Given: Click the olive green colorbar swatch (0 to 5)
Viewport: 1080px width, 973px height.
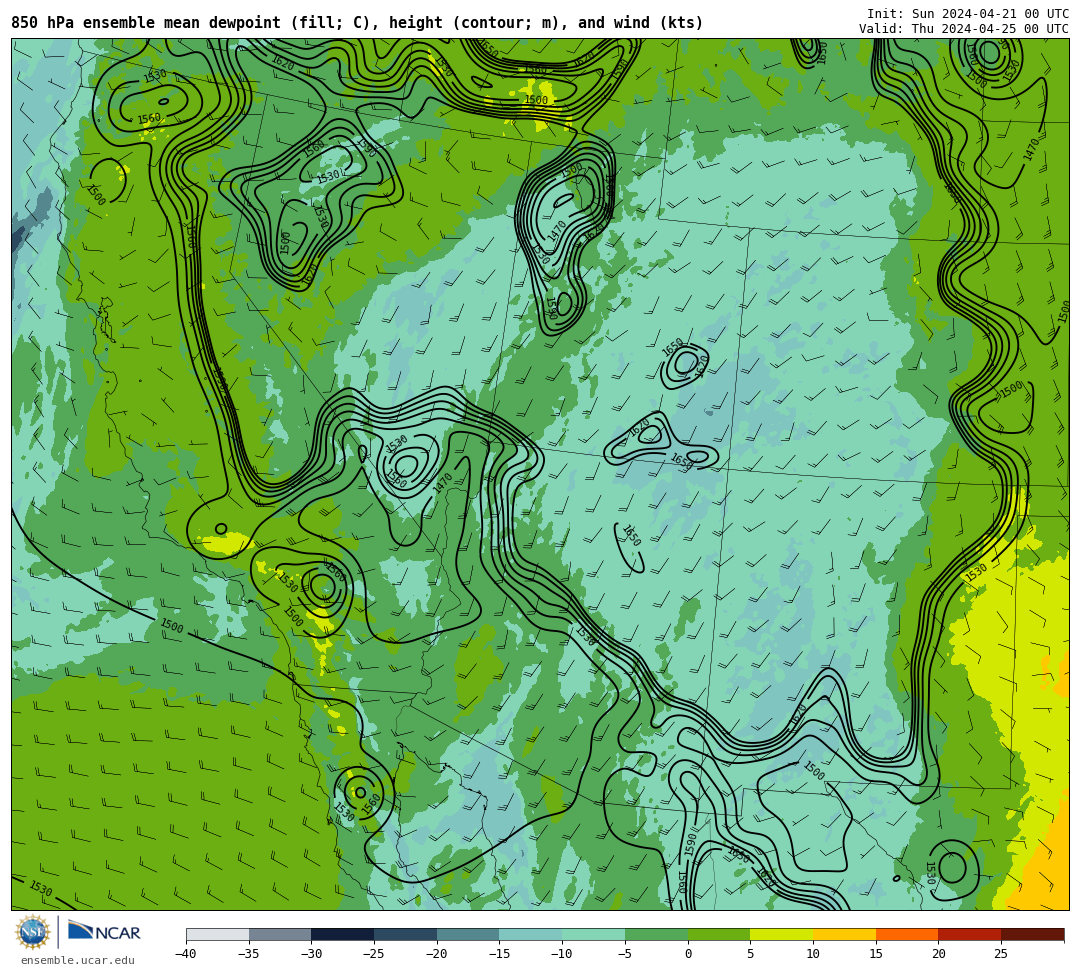Looking at the screenshot, I should click(719, 934).
